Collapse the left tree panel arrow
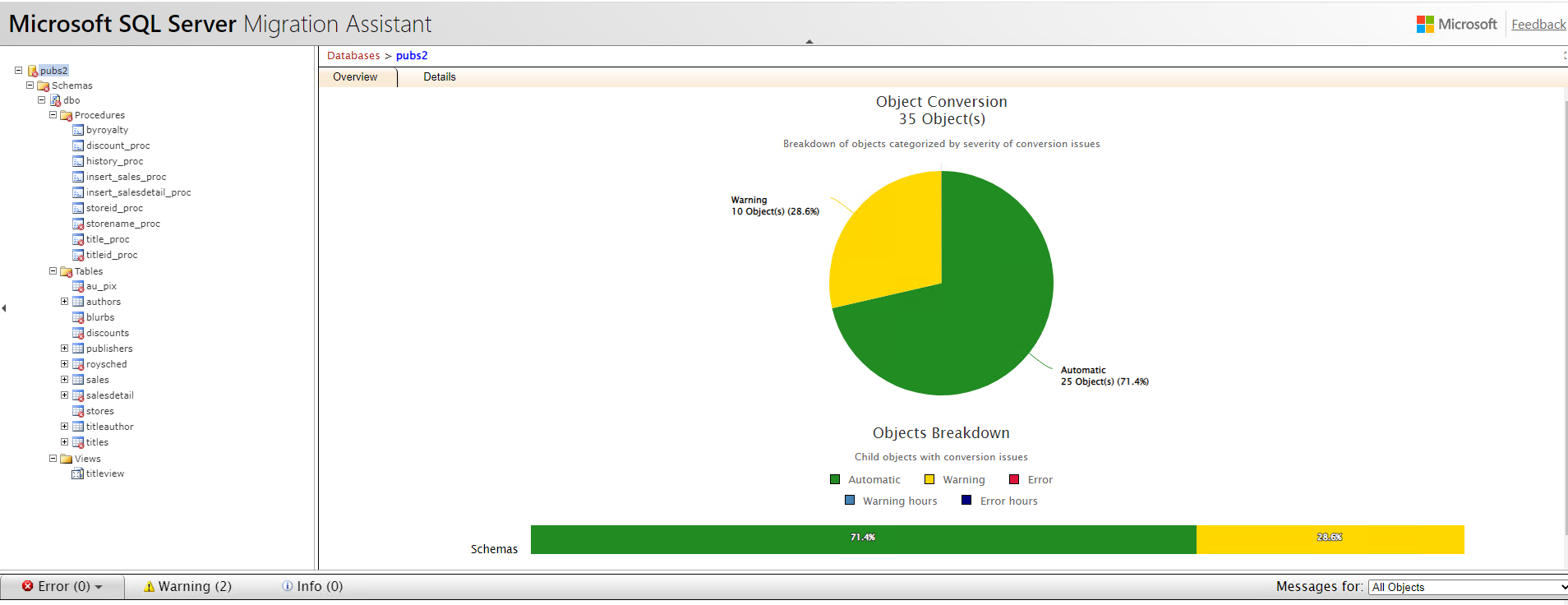Screen dimensions: 1568x605 click(x=4, y=308)
